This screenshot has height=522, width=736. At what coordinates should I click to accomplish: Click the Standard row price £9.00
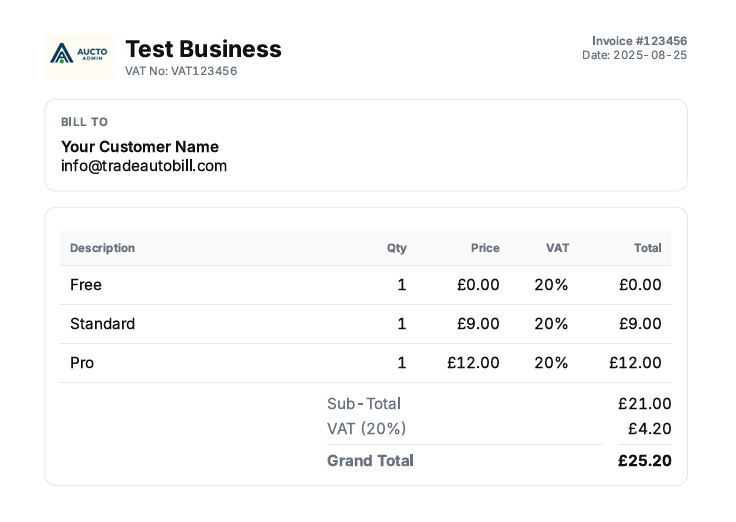click(478, 323)
